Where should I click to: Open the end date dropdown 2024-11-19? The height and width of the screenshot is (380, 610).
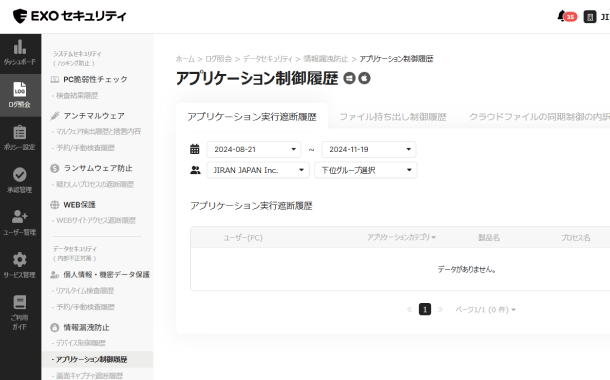369,149
